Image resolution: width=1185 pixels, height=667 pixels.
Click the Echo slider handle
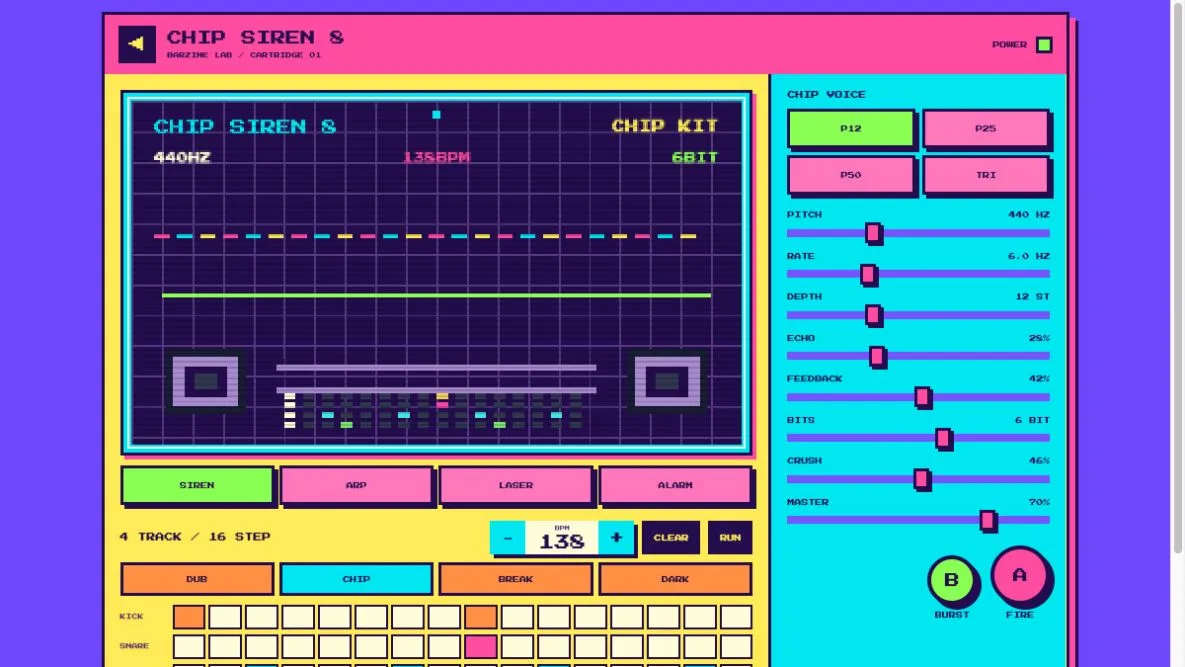click(877, 356)
